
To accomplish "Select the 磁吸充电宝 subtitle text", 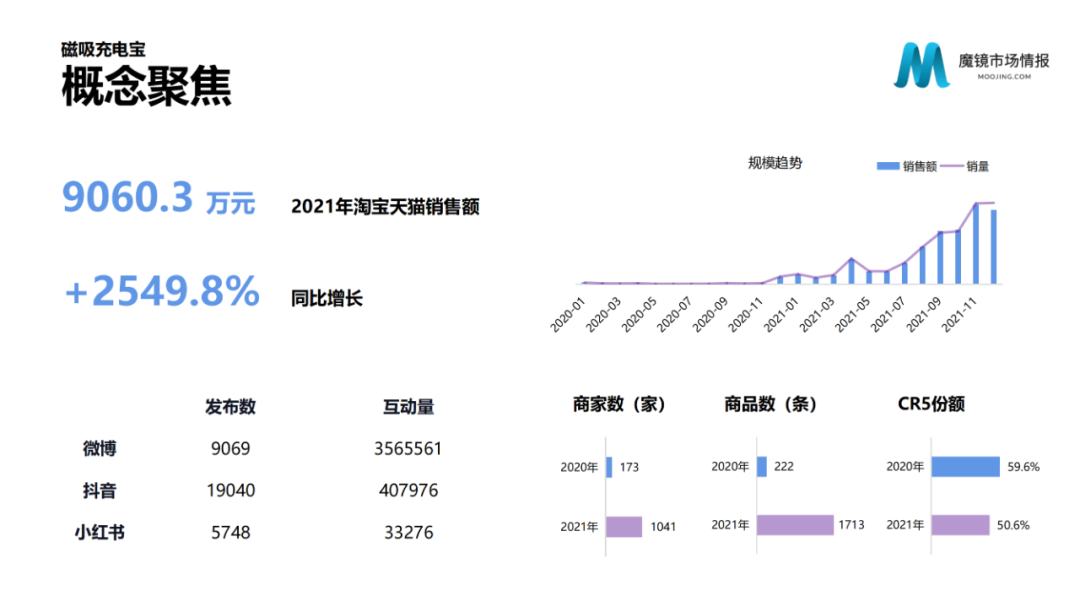I will 103,50.
